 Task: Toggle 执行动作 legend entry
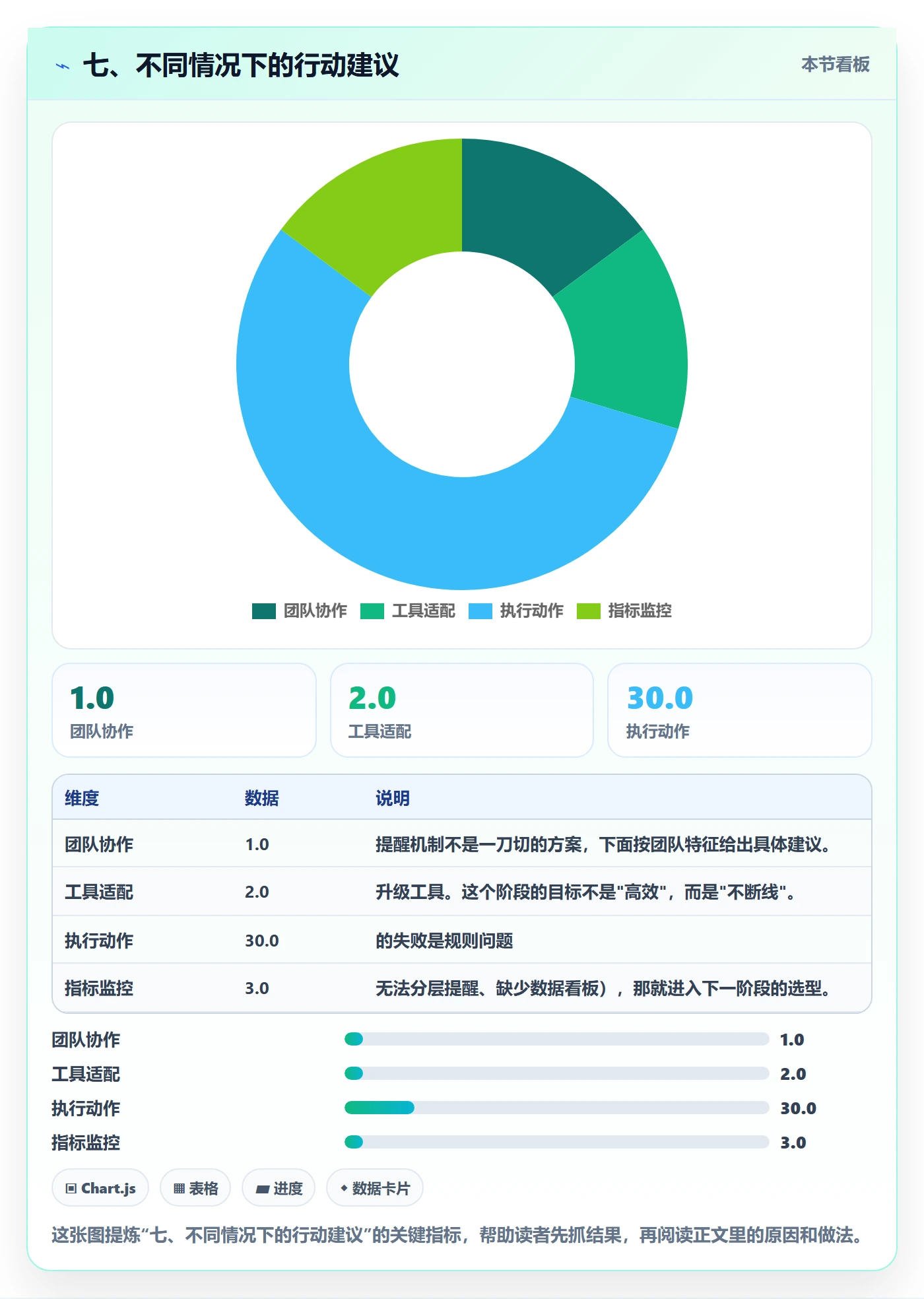515,611
